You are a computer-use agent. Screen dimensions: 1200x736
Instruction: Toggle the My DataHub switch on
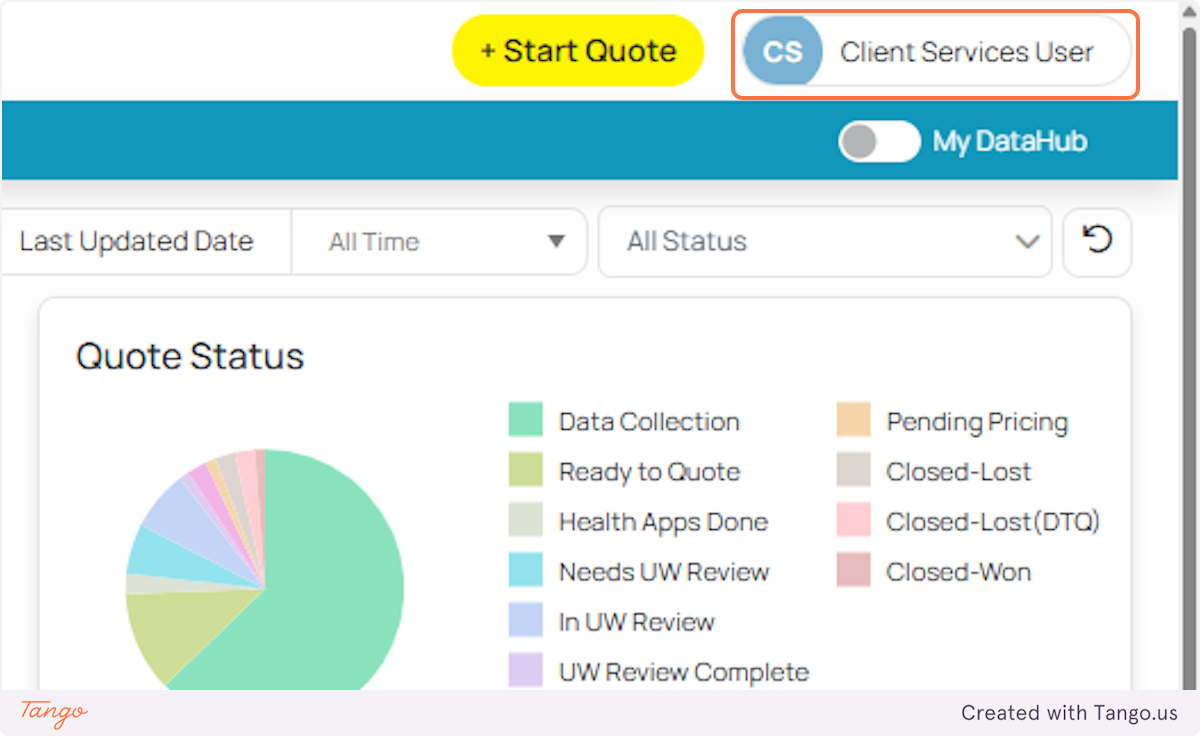click(879, 141)
